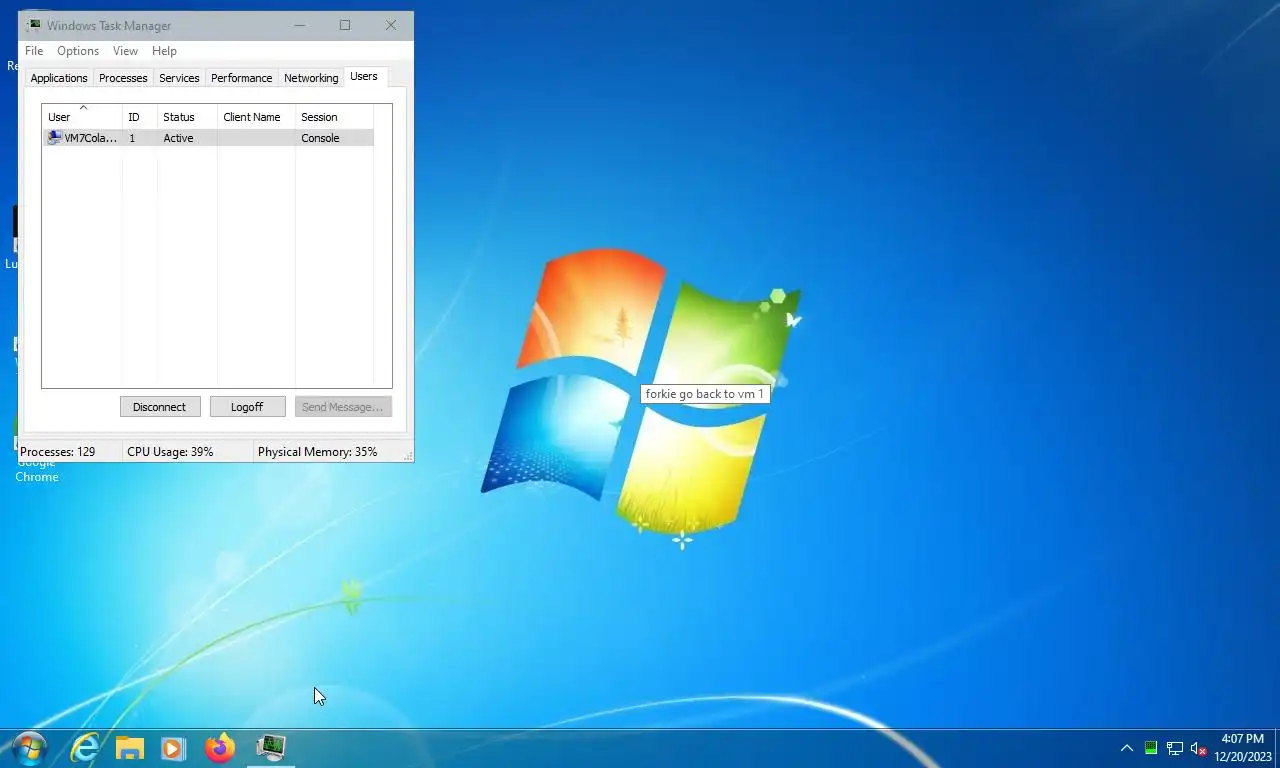Switch to the Applications tab

(x=59, y=78)
